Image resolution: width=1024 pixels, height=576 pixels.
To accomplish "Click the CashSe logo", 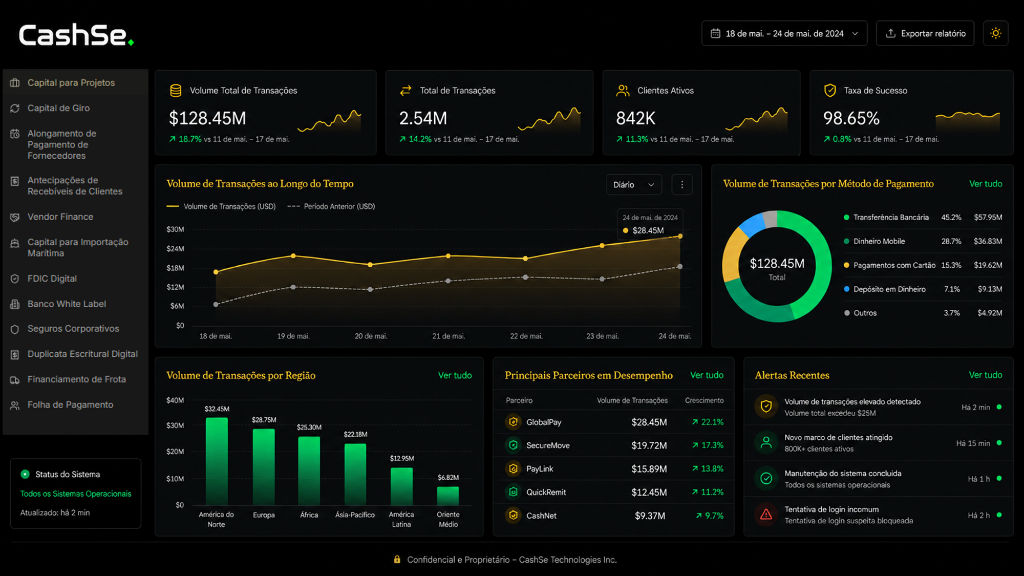I will click(76, 35).
